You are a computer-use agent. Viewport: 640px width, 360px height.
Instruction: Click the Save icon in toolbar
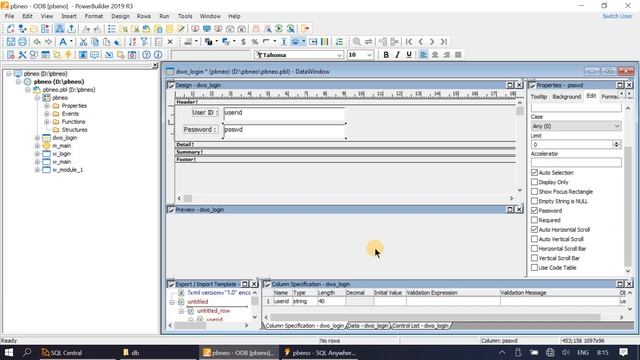point(11,42)
